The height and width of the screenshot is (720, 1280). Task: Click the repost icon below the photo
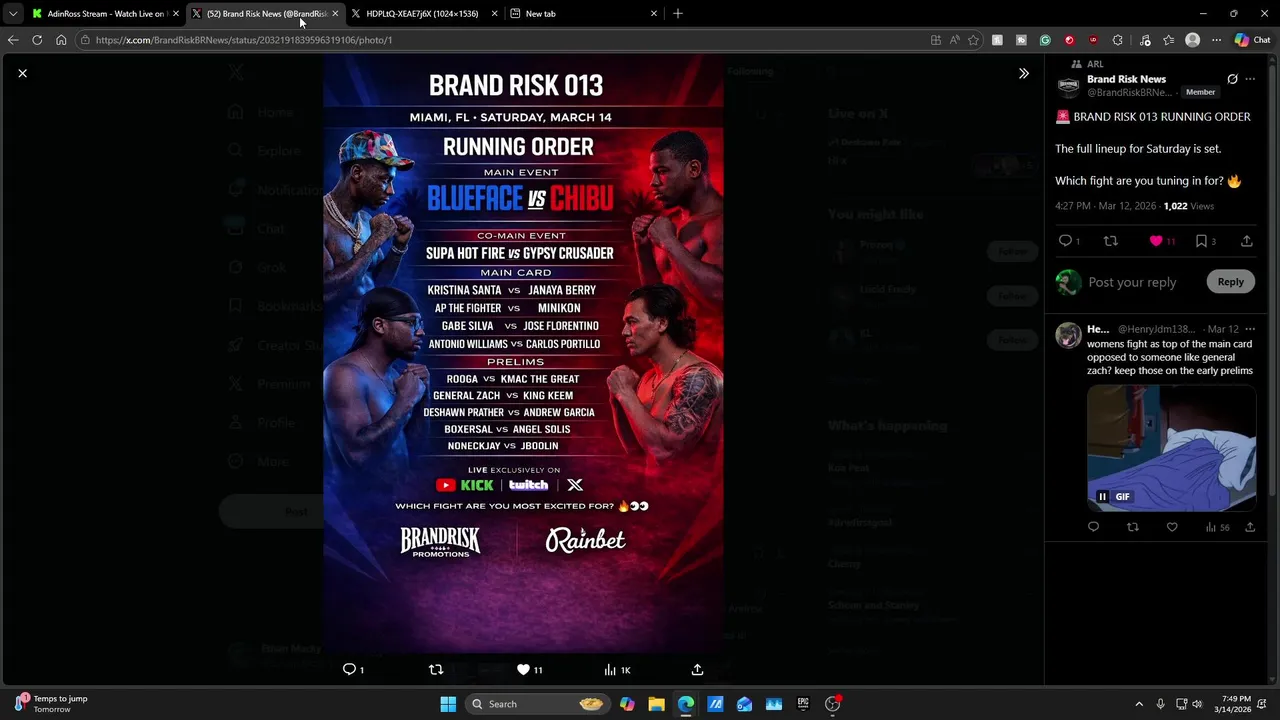pos(435,669)
